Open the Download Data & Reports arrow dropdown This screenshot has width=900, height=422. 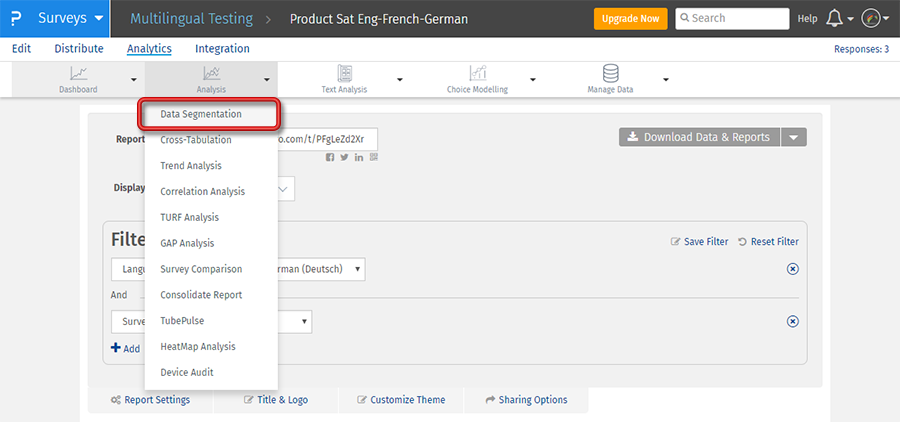794,137
